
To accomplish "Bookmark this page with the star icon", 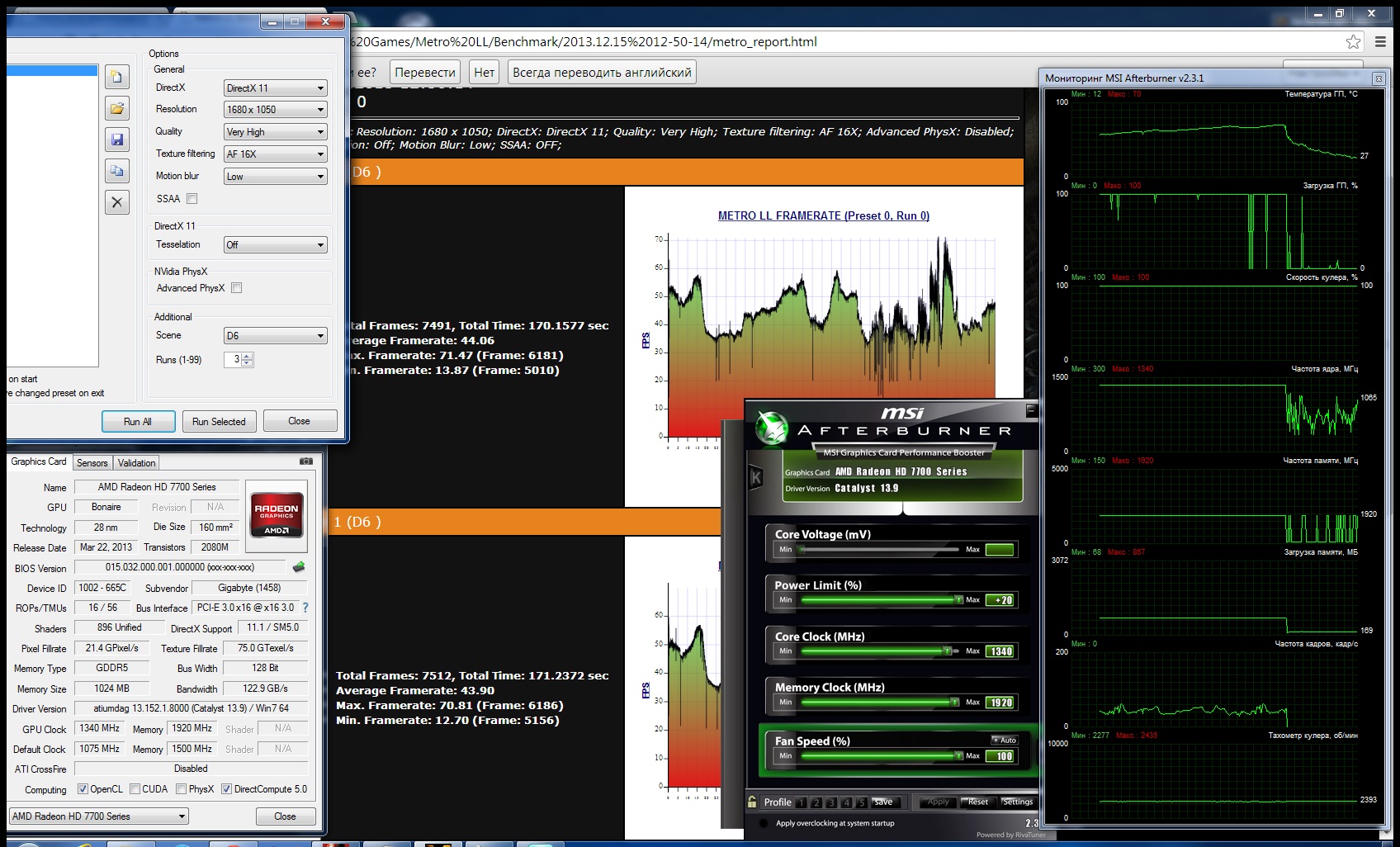I will (1353, 42).
